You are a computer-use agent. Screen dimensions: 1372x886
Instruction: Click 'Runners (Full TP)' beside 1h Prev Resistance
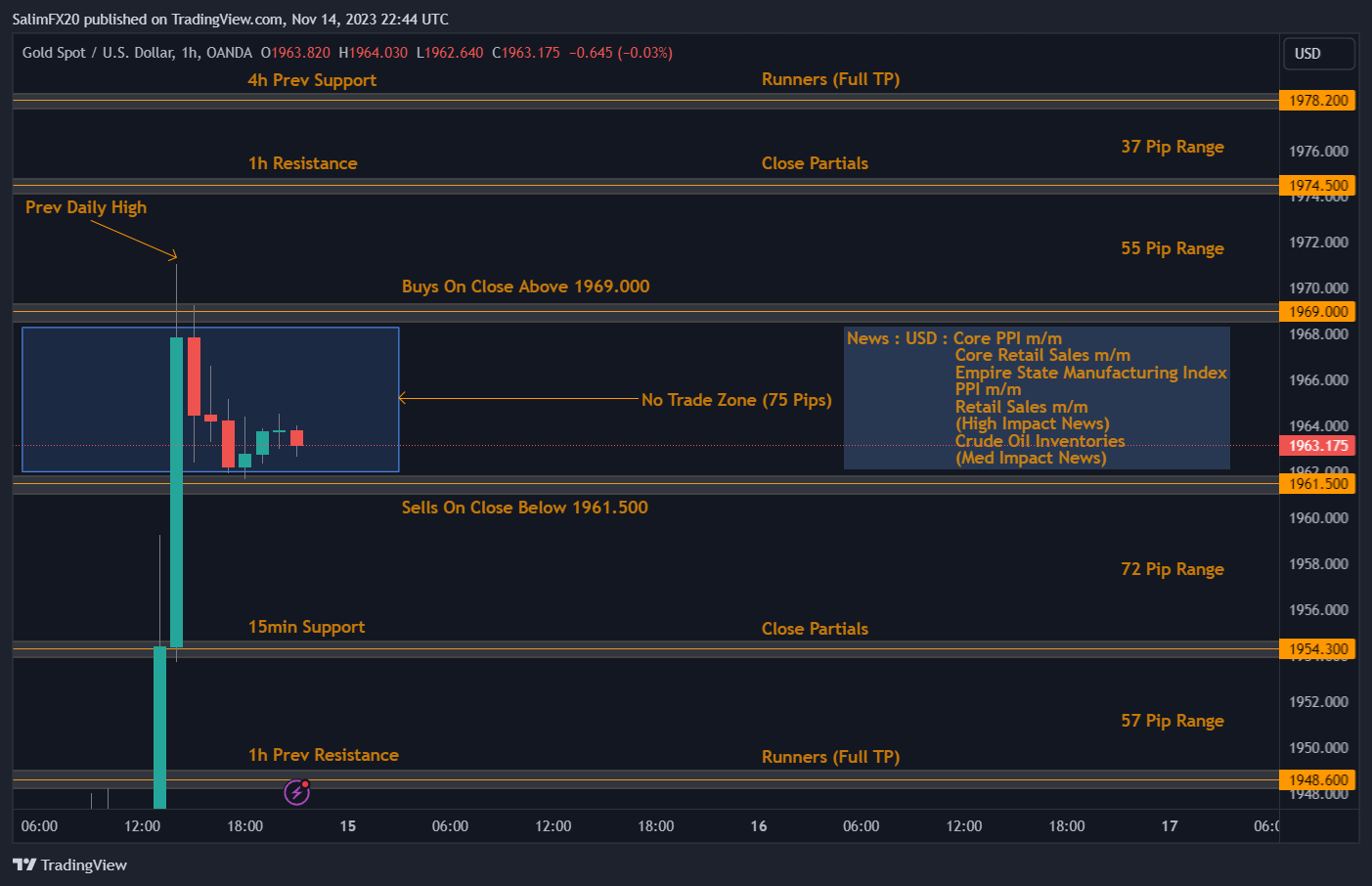pos(830,757)
